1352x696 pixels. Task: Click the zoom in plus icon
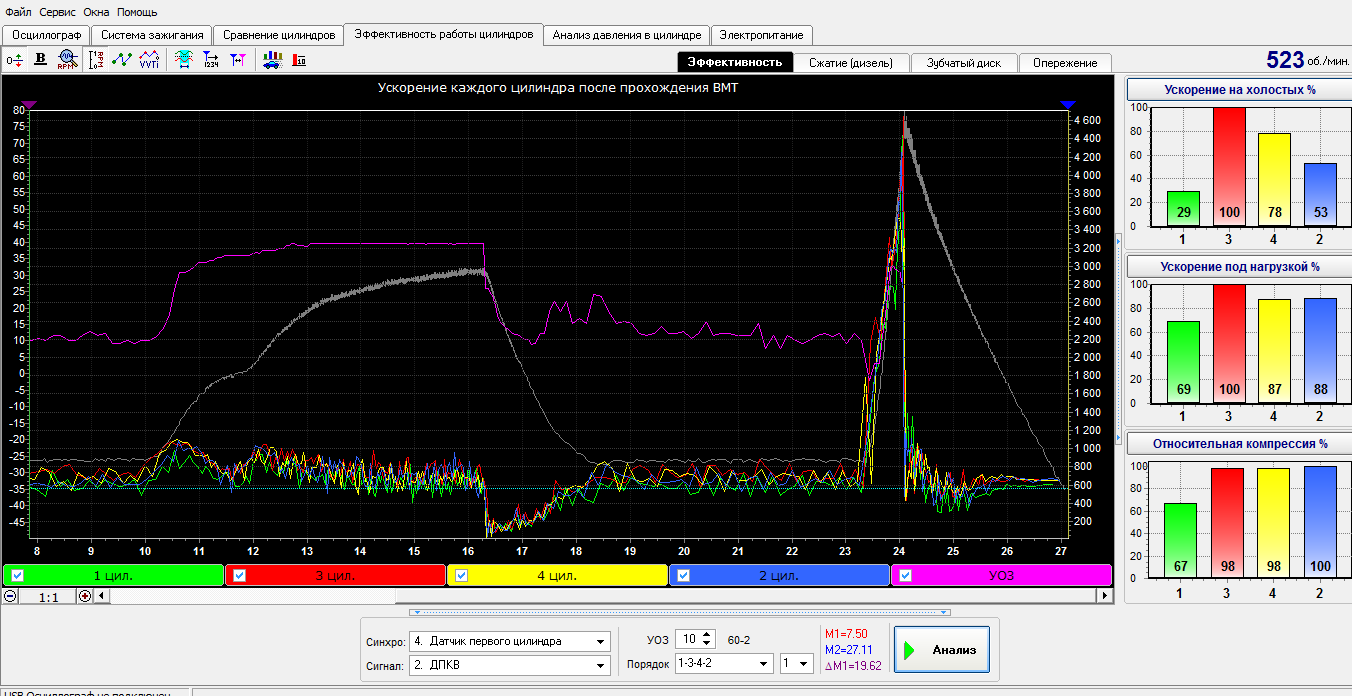pyautogui.click(x=85, y=595)
